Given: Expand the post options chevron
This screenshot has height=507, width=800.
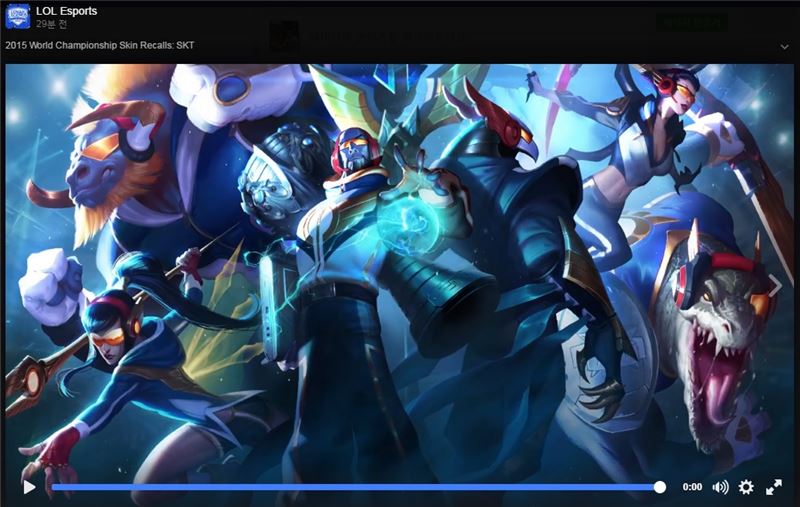Looking at the screenshot, I should tap(784, 47).
